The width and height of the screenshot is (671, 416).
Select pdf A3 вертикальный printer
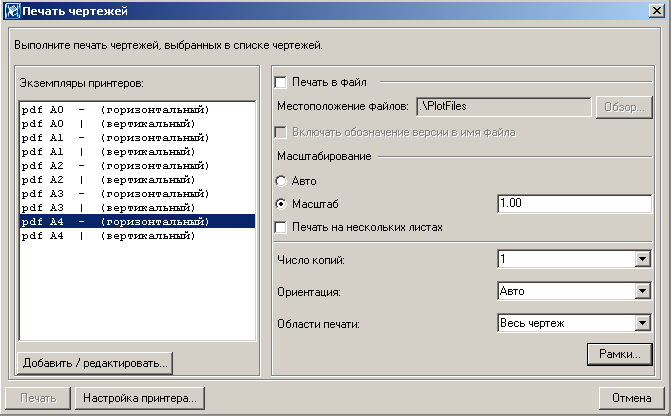[x=138, y=208]
